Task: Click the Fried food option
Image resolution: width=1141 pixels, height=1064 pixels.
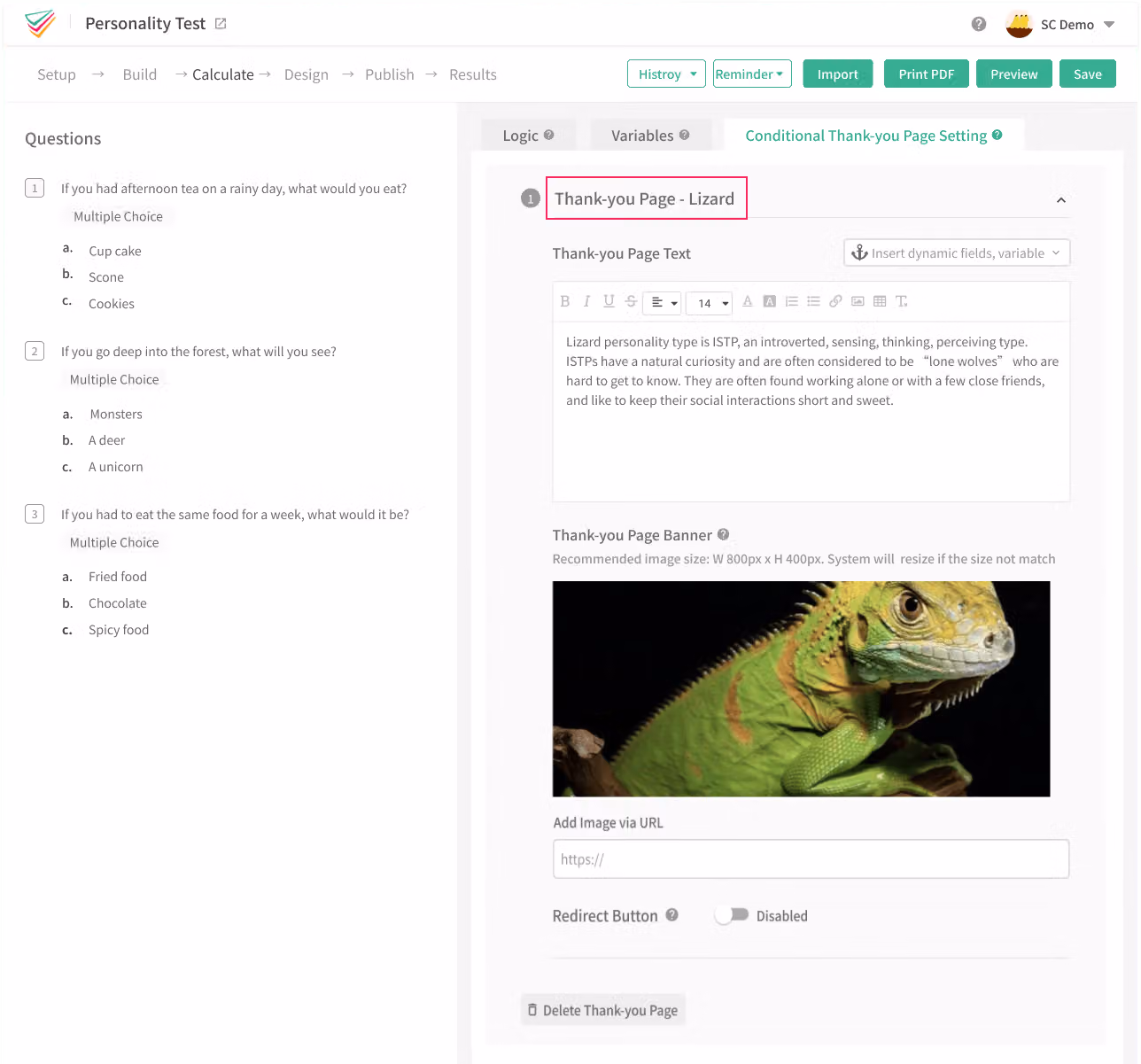Action: click(118, 577)
